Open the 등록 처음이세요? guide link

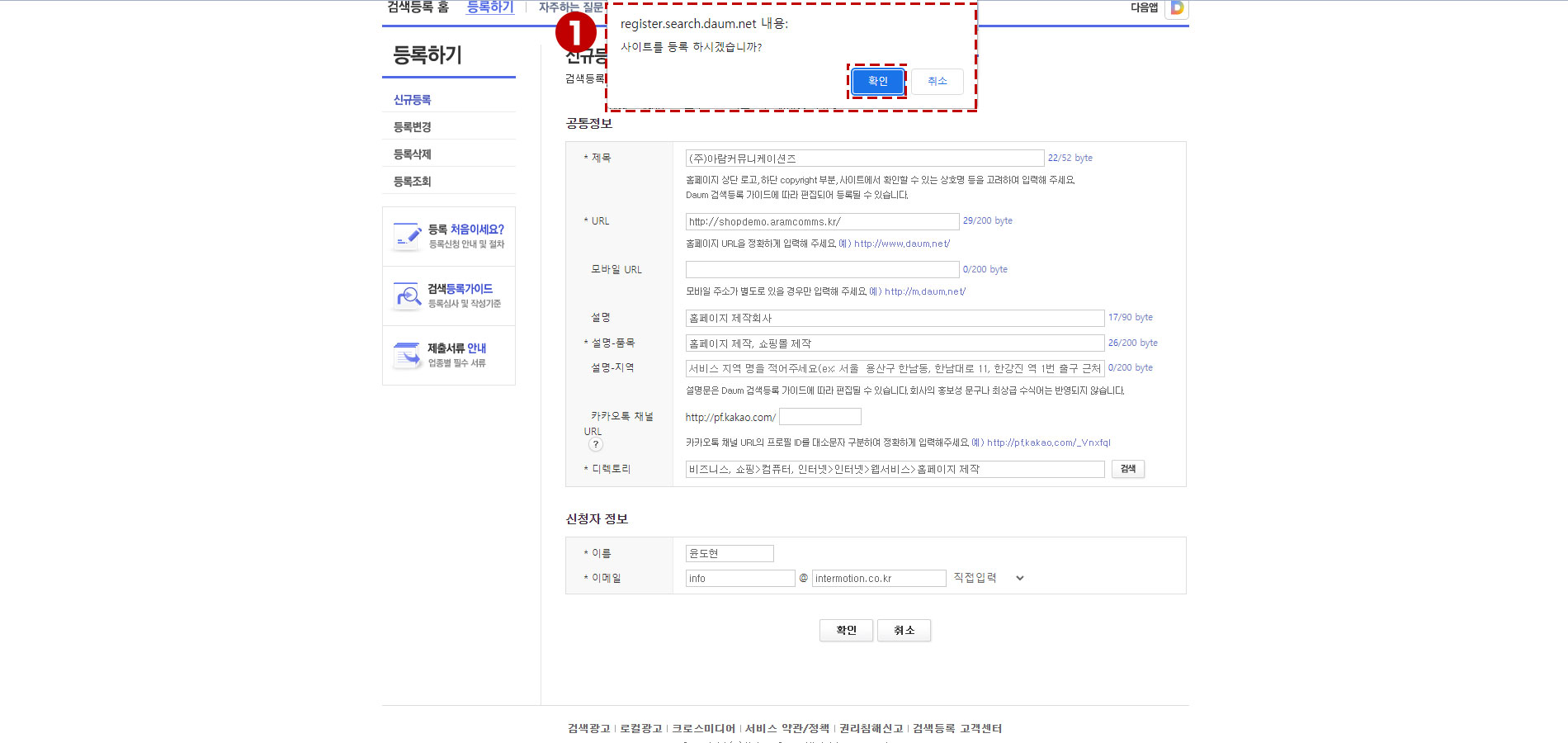466,230
